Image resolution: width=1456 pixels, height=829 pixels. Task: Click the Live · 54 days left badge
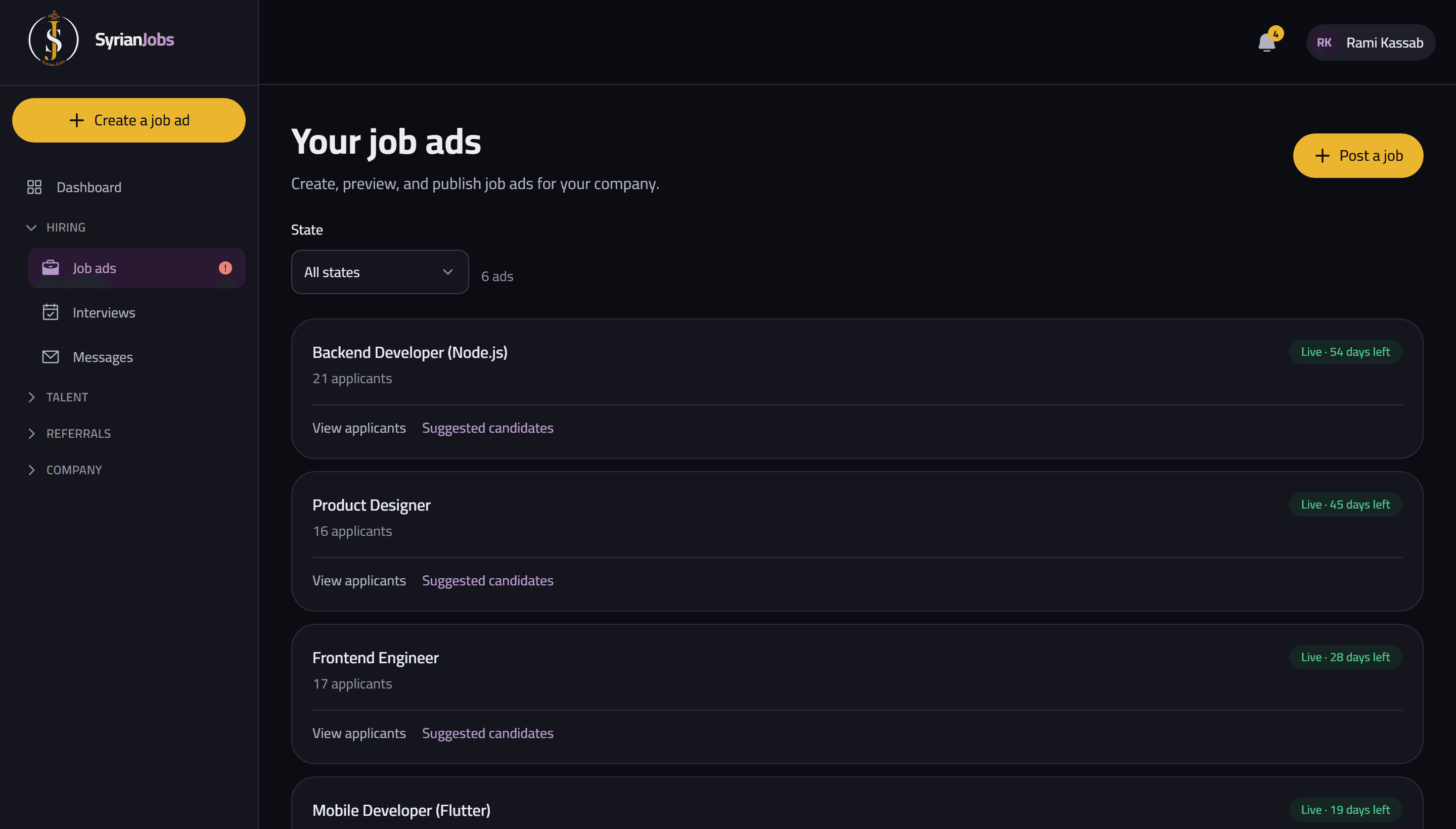tap(1345, 352)
